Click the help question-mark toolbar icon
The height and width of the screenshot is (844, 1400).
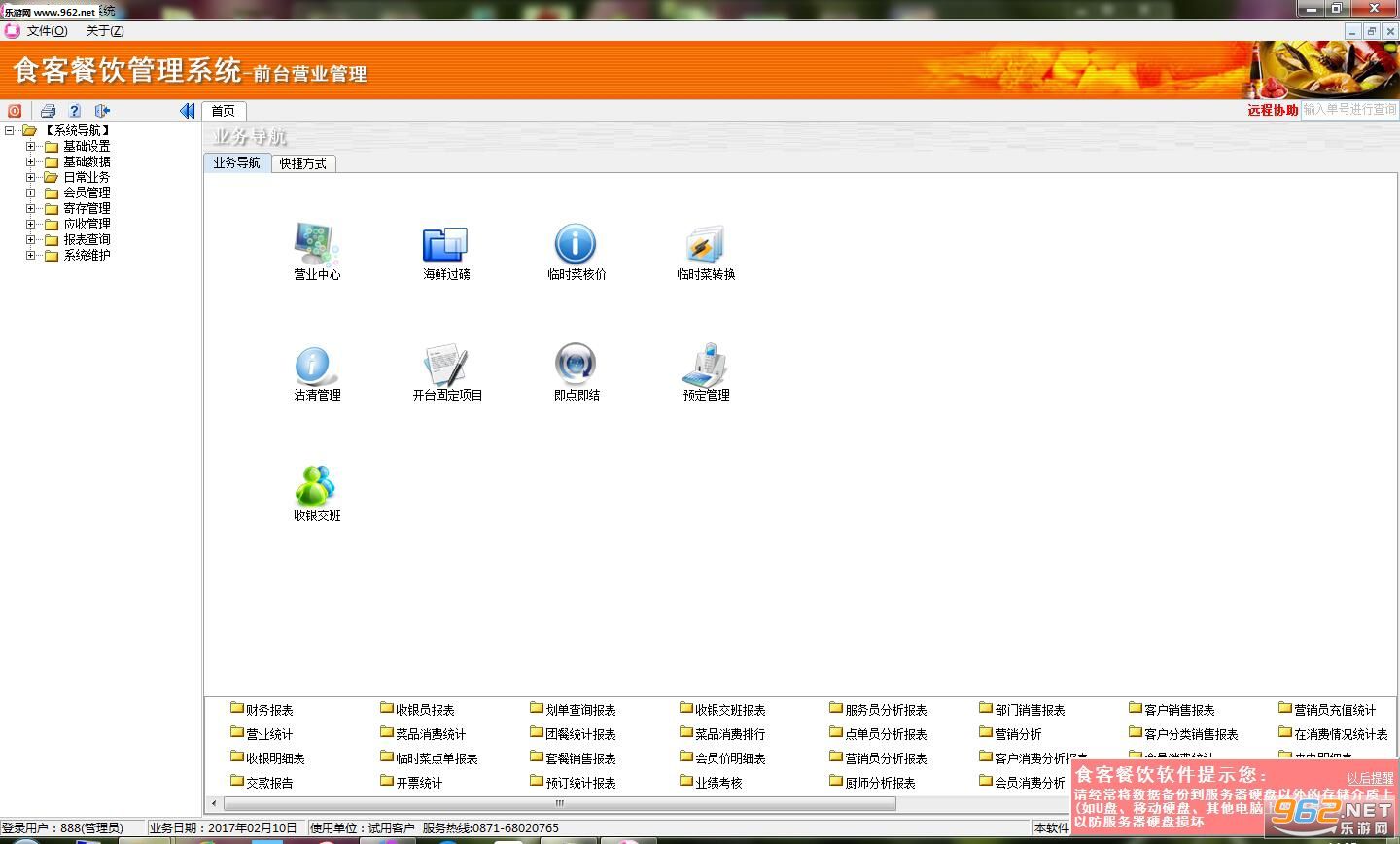coord(75,111)
